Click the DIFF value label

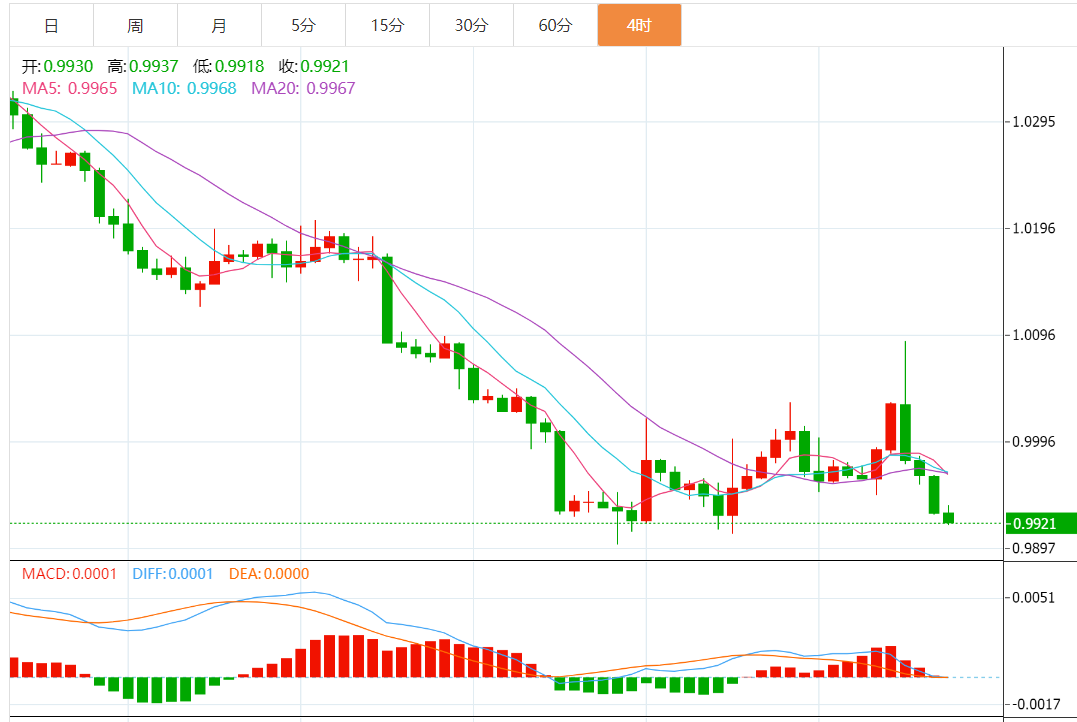tap(173, 574)
